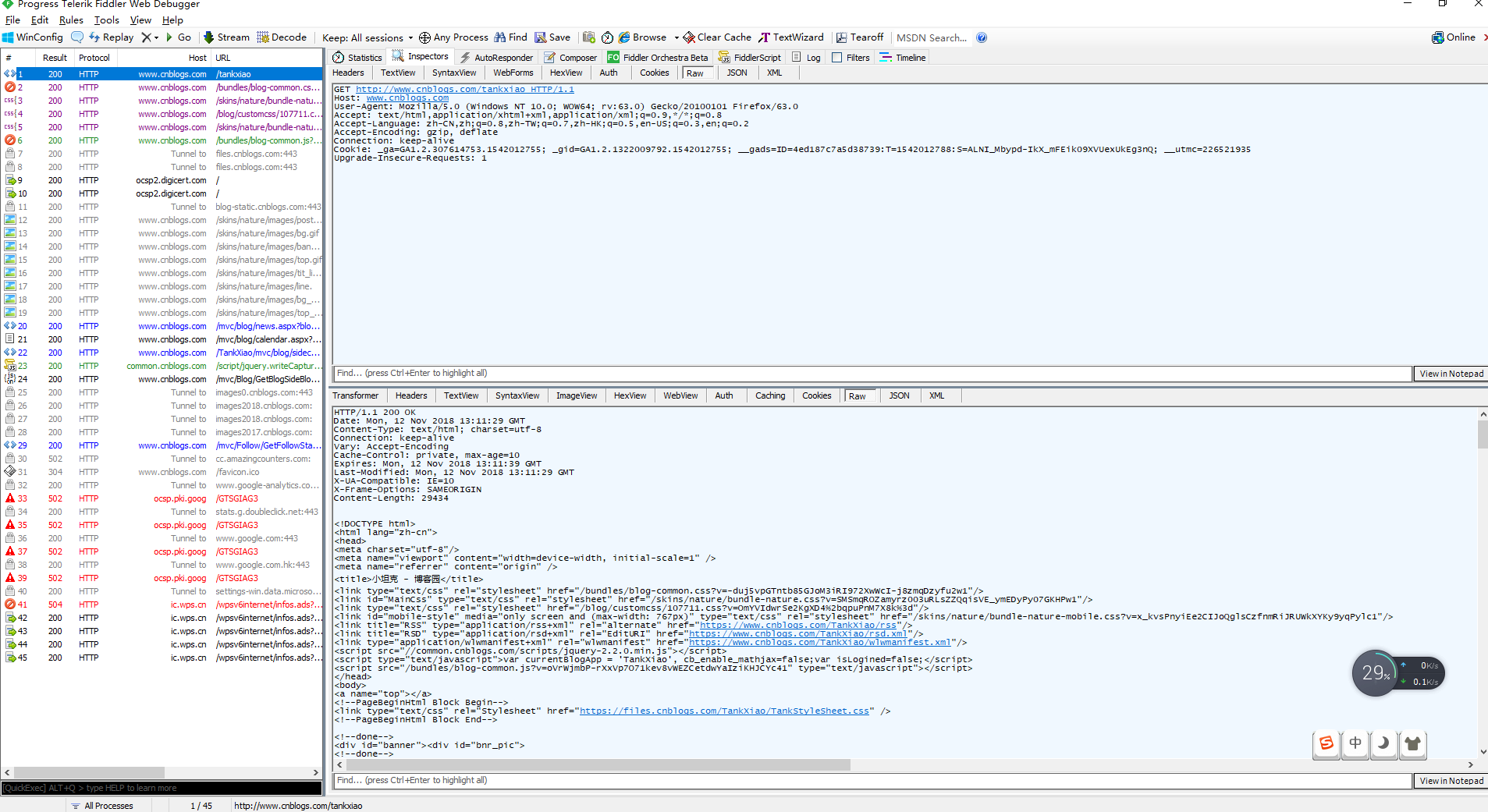Switch to the AutoResponder tab
Image resolution: width=1488 pixels, height=812 pixels.
(496, 58)
